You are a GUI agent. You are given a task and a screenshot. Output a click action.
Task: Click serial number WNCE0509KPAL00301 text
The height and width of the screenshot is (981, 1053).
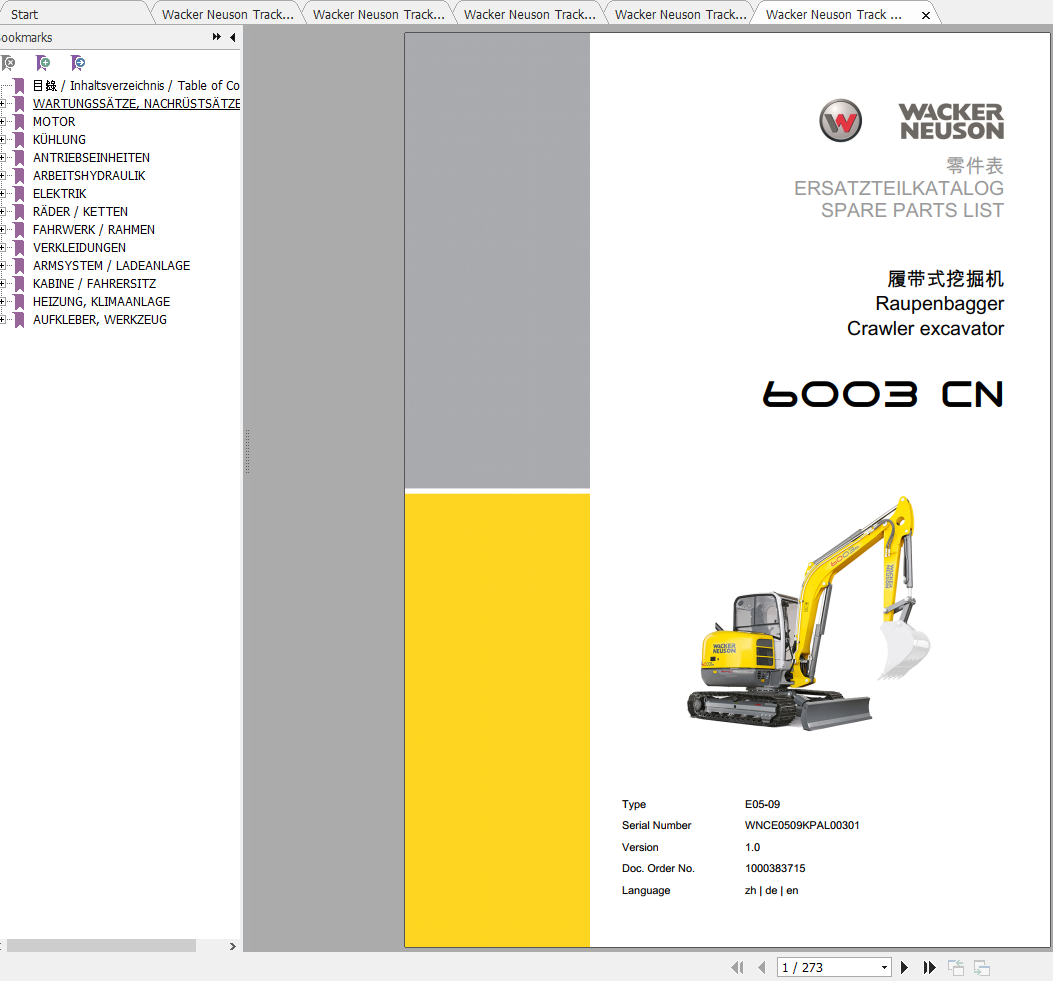(802, 825)
